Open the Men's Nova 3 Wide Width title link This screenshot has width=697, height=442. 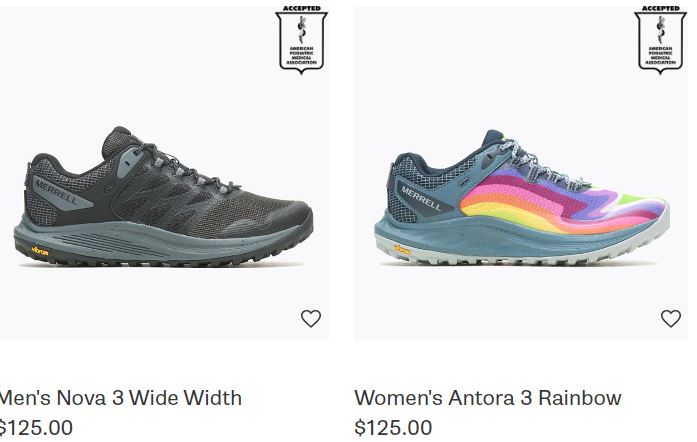(120, 398)
